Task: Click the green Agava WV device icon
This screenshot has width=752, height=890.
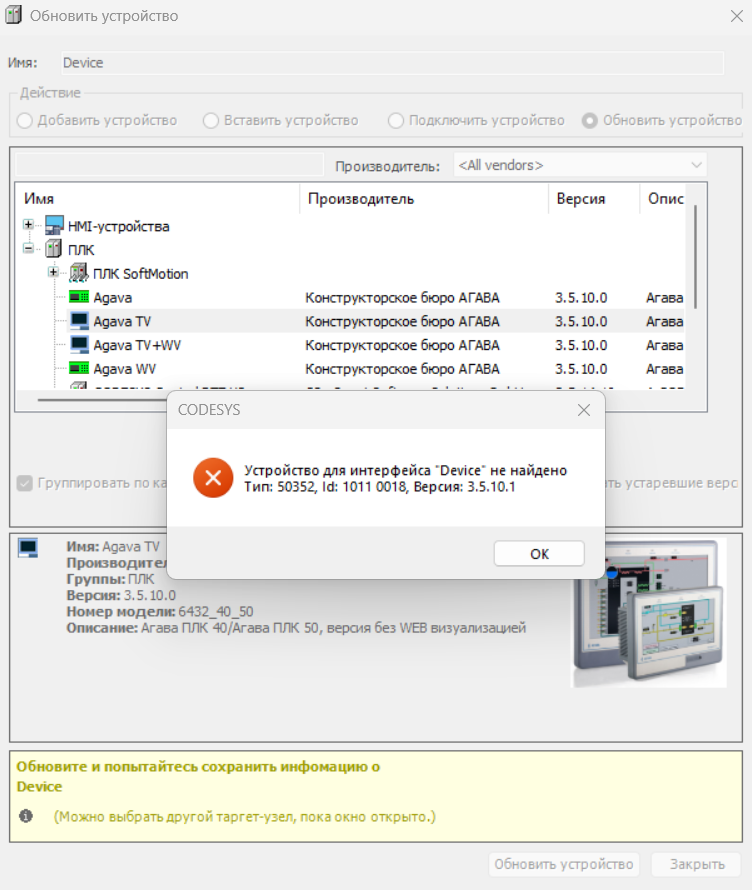Action: [x=79, y=369]
